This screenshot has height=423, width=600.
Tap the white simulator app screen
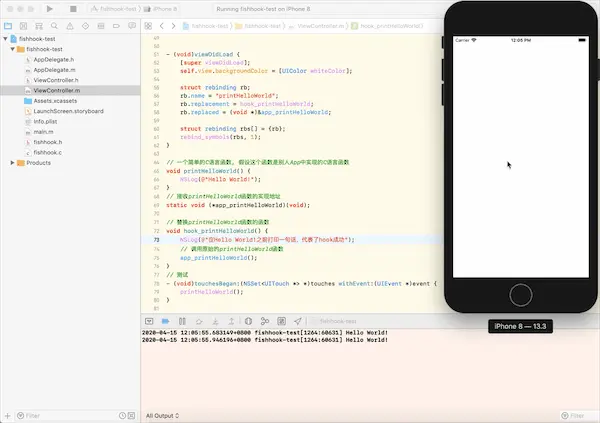(521, 157)
